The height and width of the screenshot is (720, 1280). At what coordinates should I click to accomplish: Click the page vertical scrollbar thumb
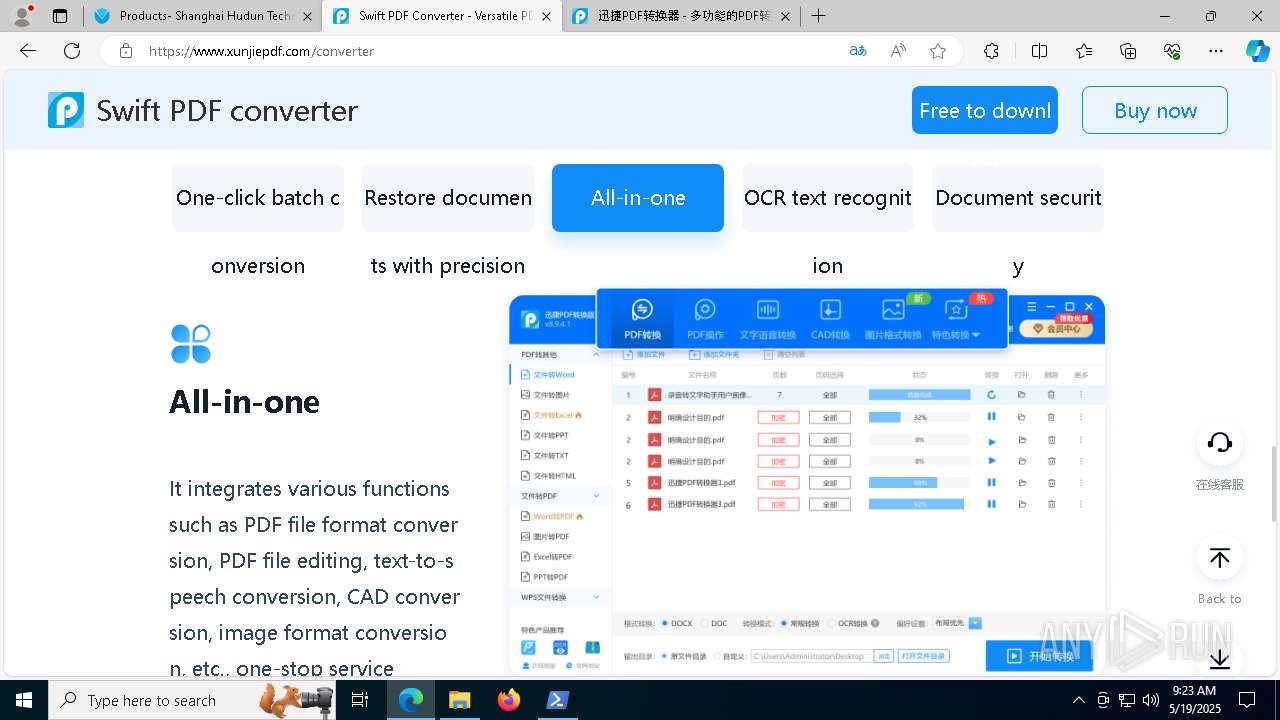point(1274,483)
